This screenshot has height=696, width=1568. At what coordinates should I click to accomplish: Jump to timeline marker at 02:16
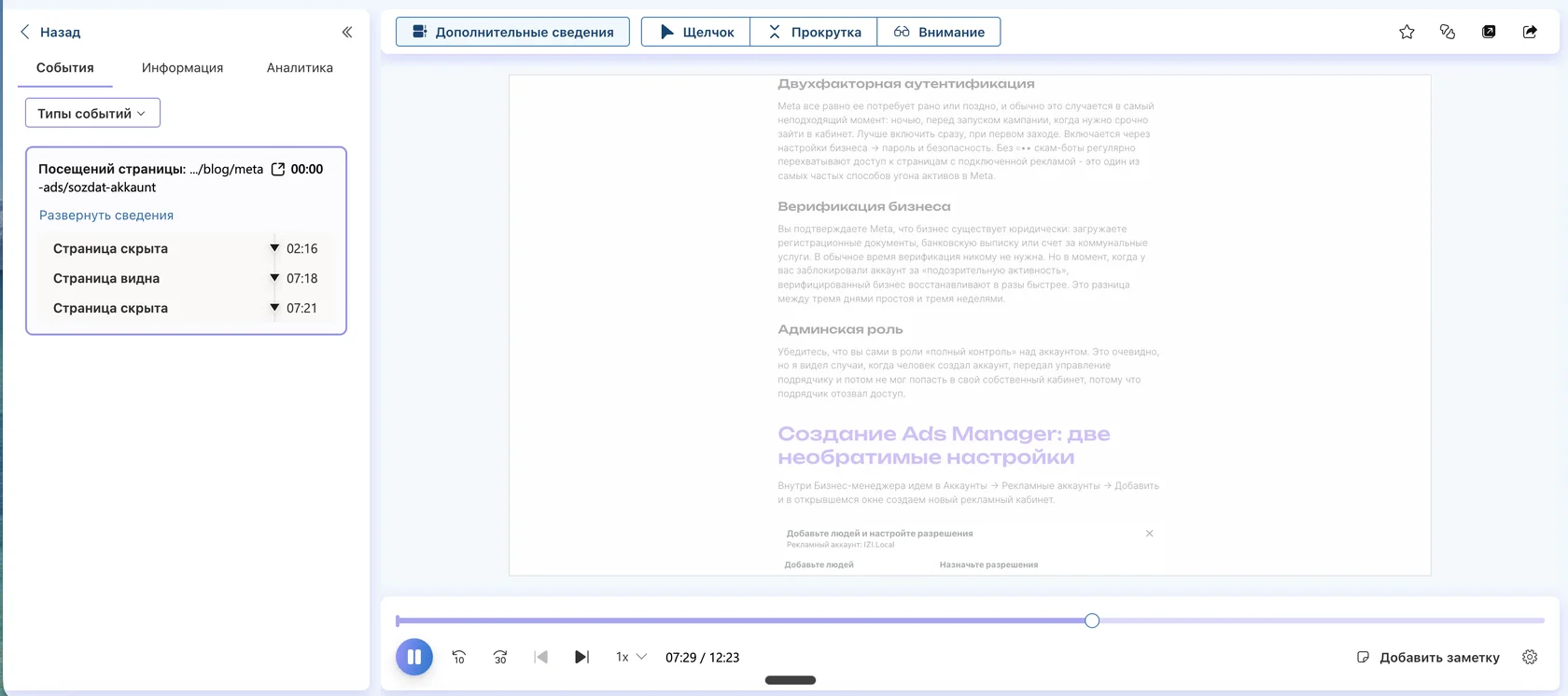[274, 248]
